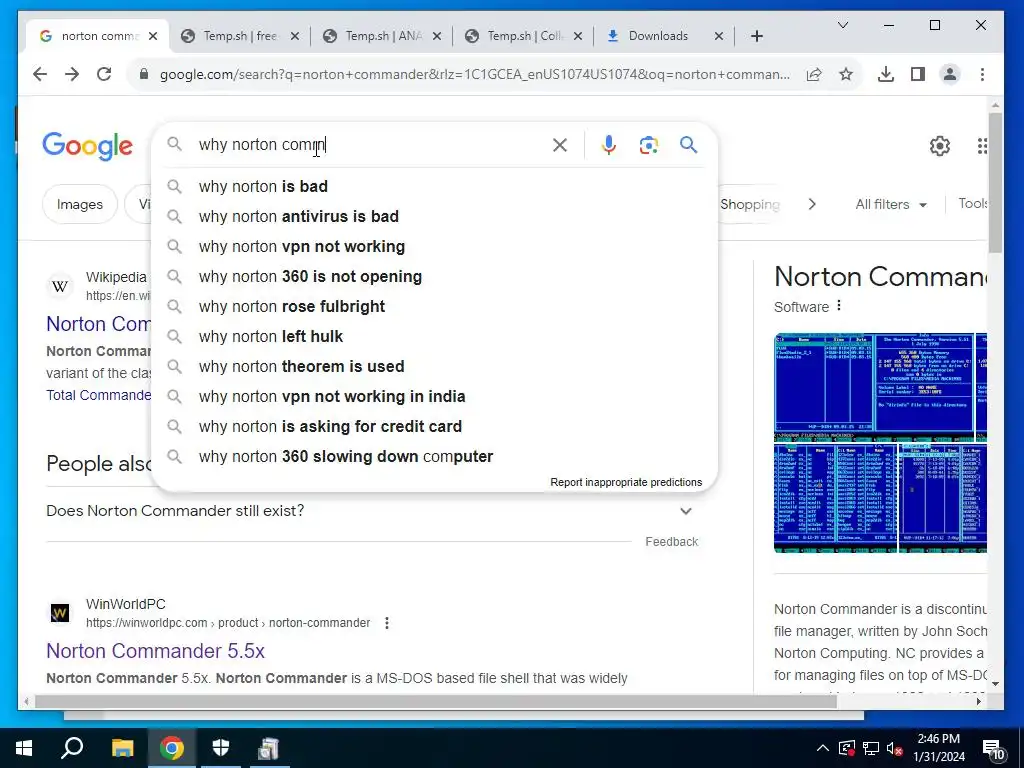Bookmark this page with the star icon
This screenshot has width=1024, height=768.
846,74
